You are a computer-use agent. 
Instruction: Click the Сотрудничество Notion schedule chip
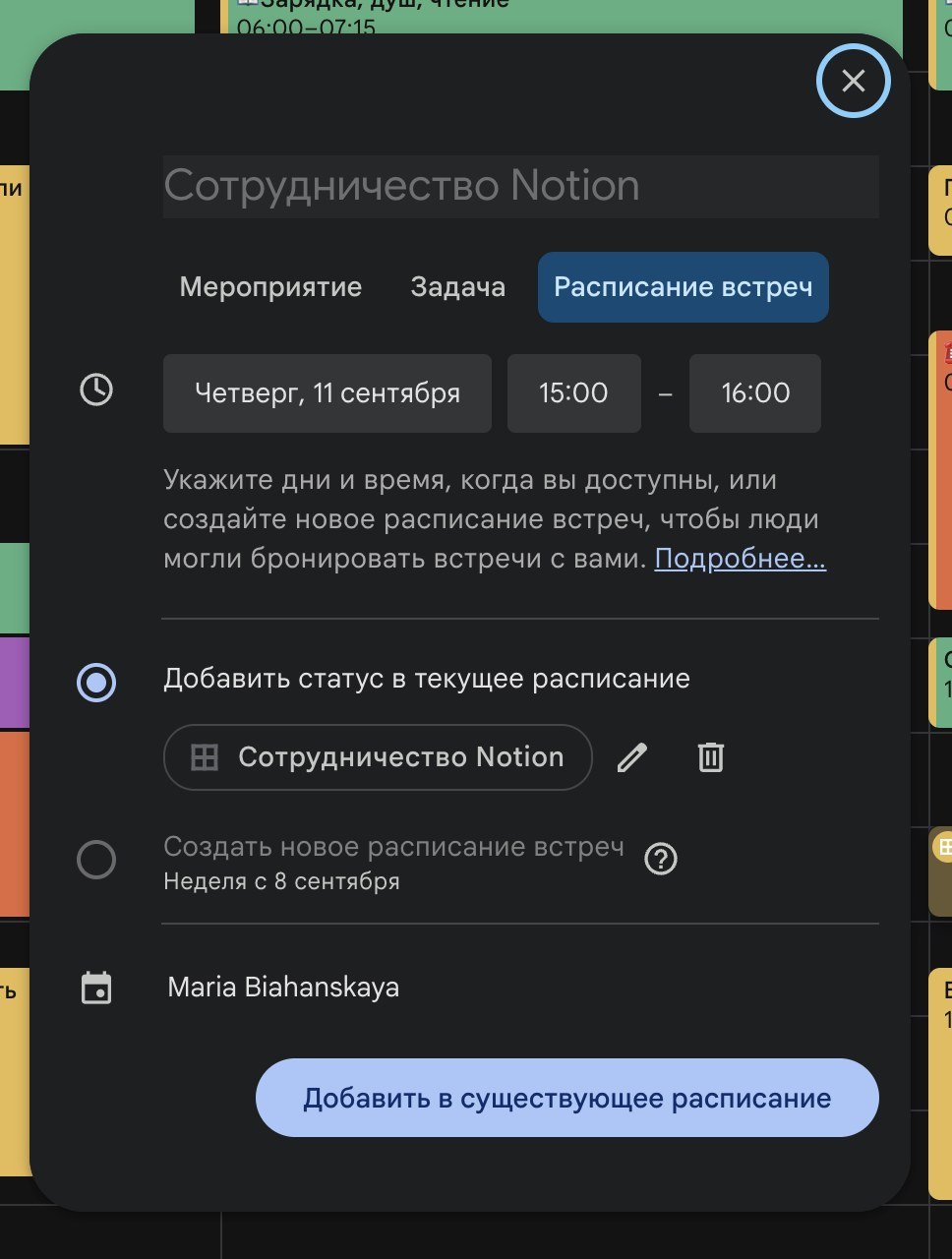pos(379,757)
